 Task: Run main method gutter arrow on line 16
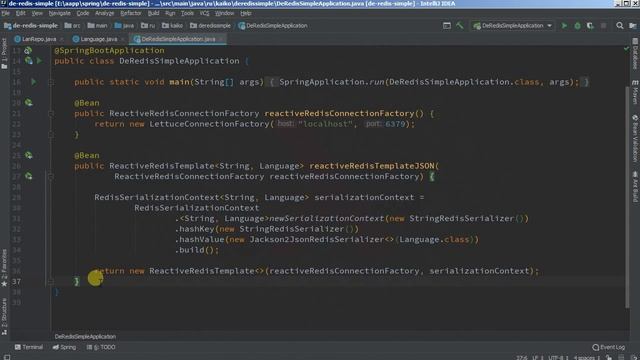point(33,82)
